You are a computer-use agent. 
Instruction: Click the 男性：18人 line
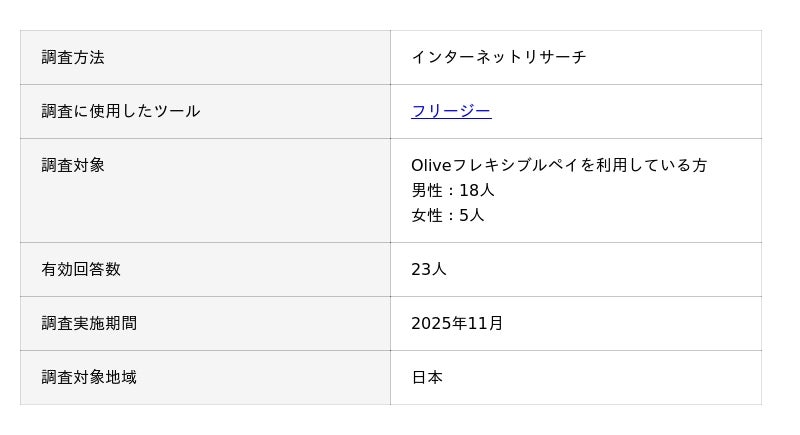453,190
